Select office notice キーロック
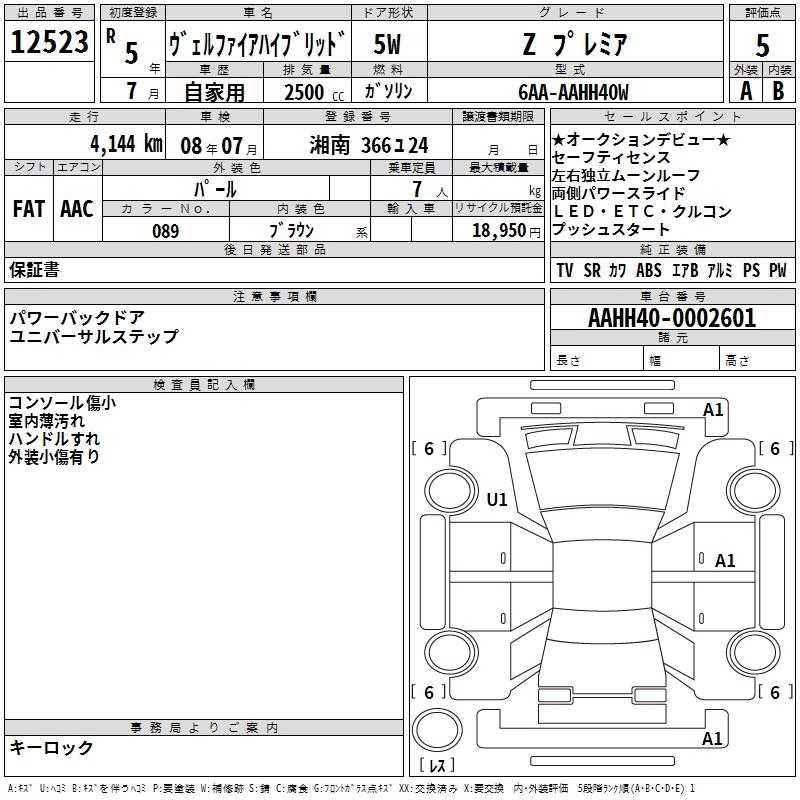Screen dimensions: 800x800 pos(51,747)
